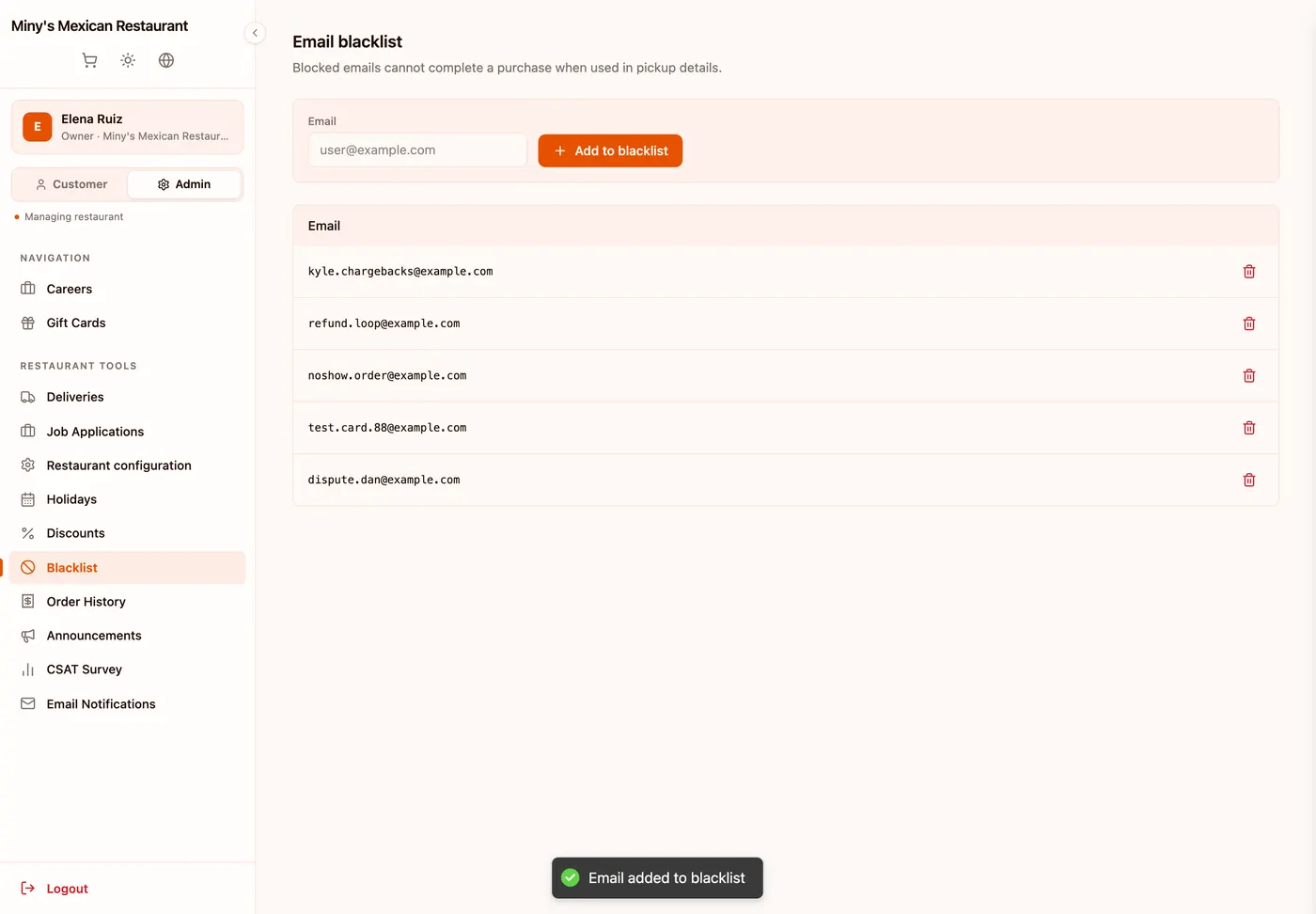Click the Email added to blacklist toast
Screen dimensions: 1316x914
(657, 878)
